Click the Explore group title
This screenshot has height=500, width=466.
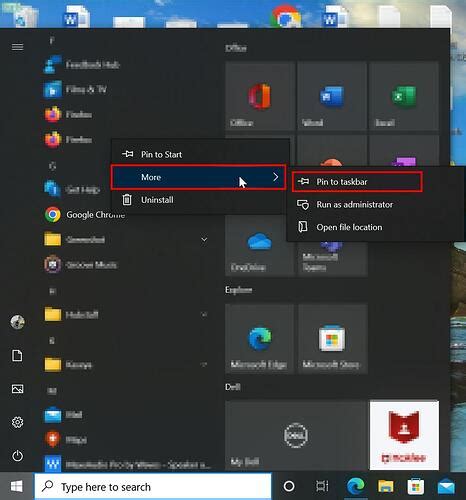(239, 290)
